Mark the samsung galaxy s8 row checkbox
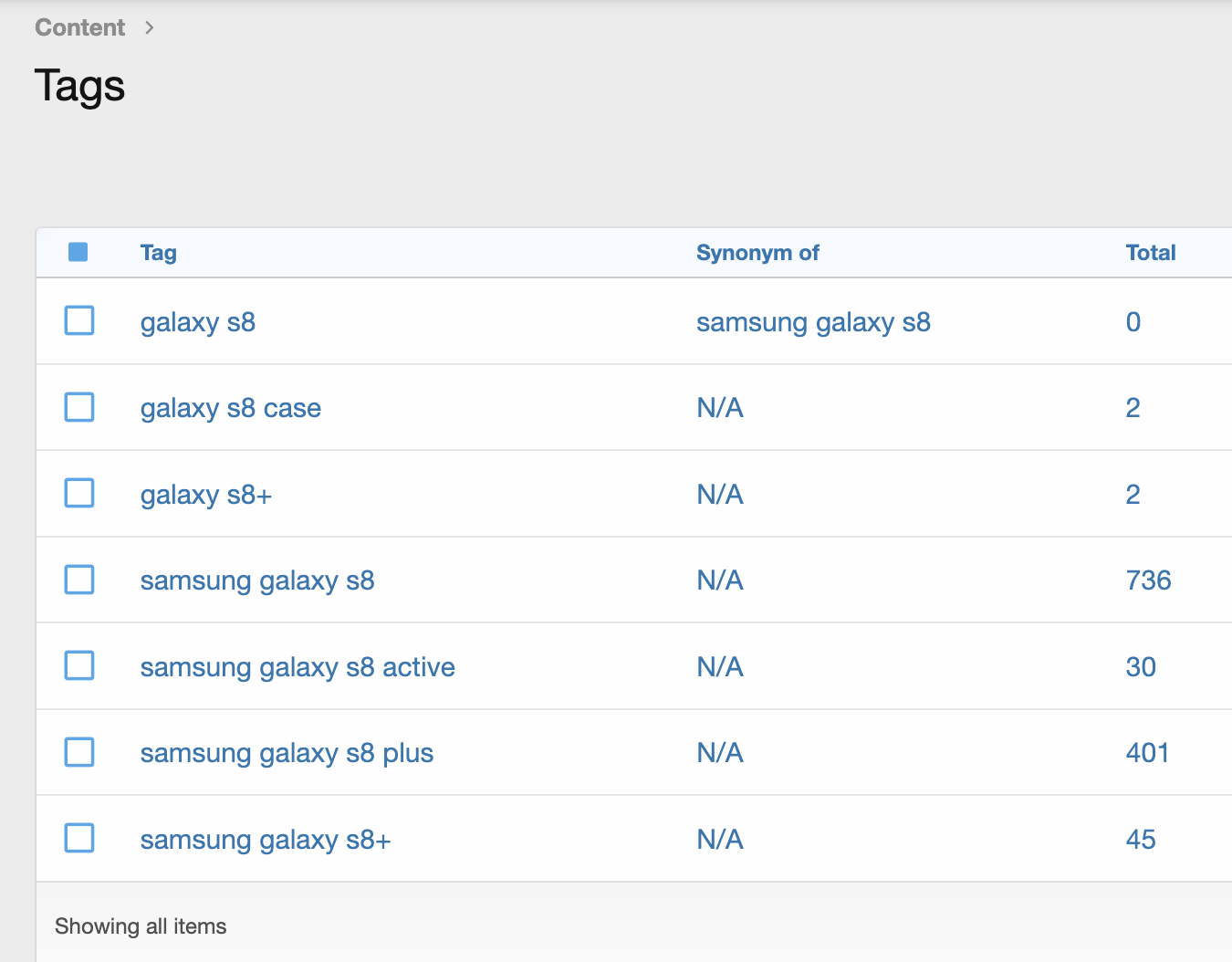Viewport: 1232px width, 962px height. (79, 580)
